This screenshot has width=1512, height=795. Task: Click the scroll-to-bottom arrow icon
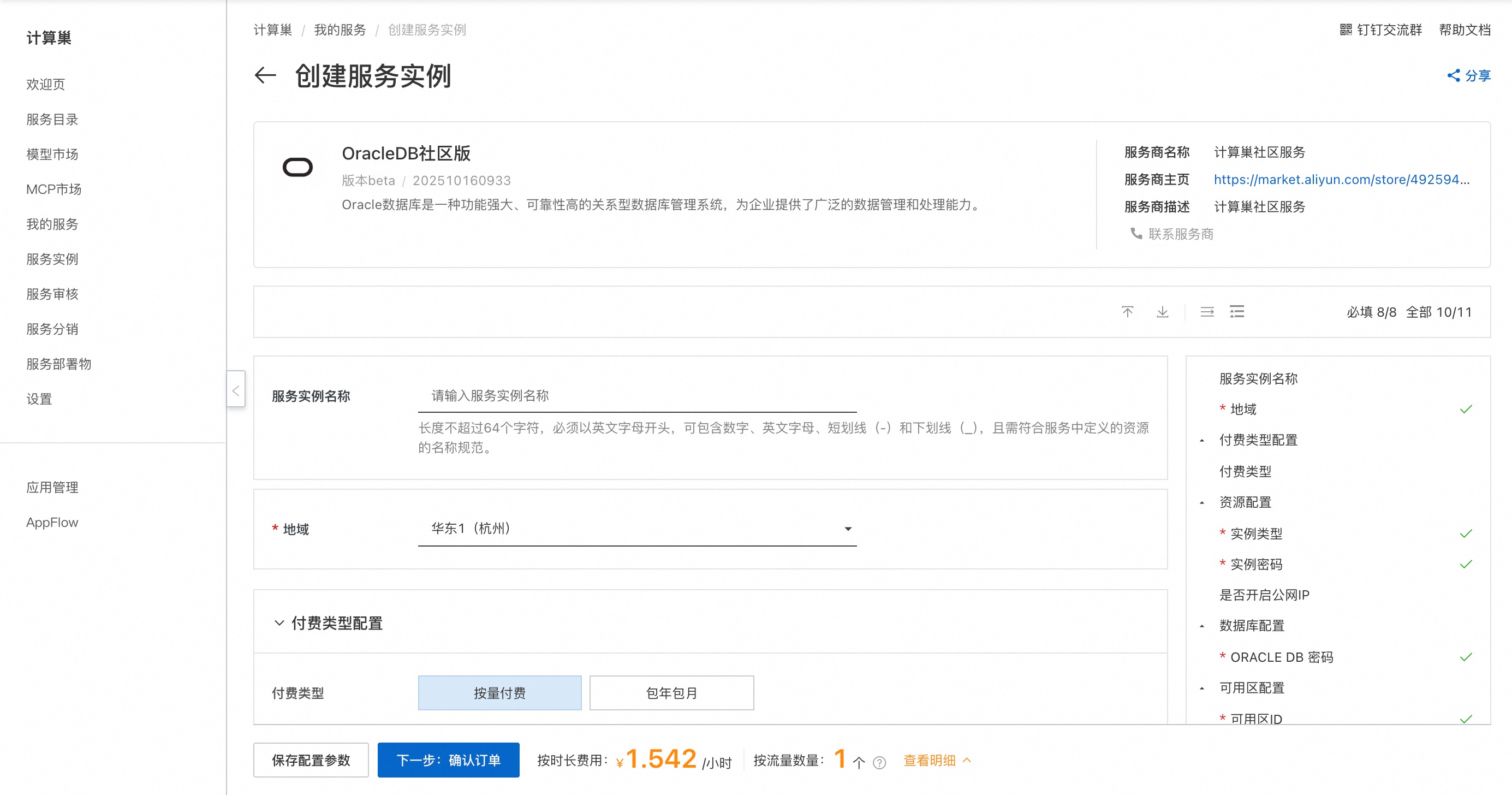[x=1162, y=312]
